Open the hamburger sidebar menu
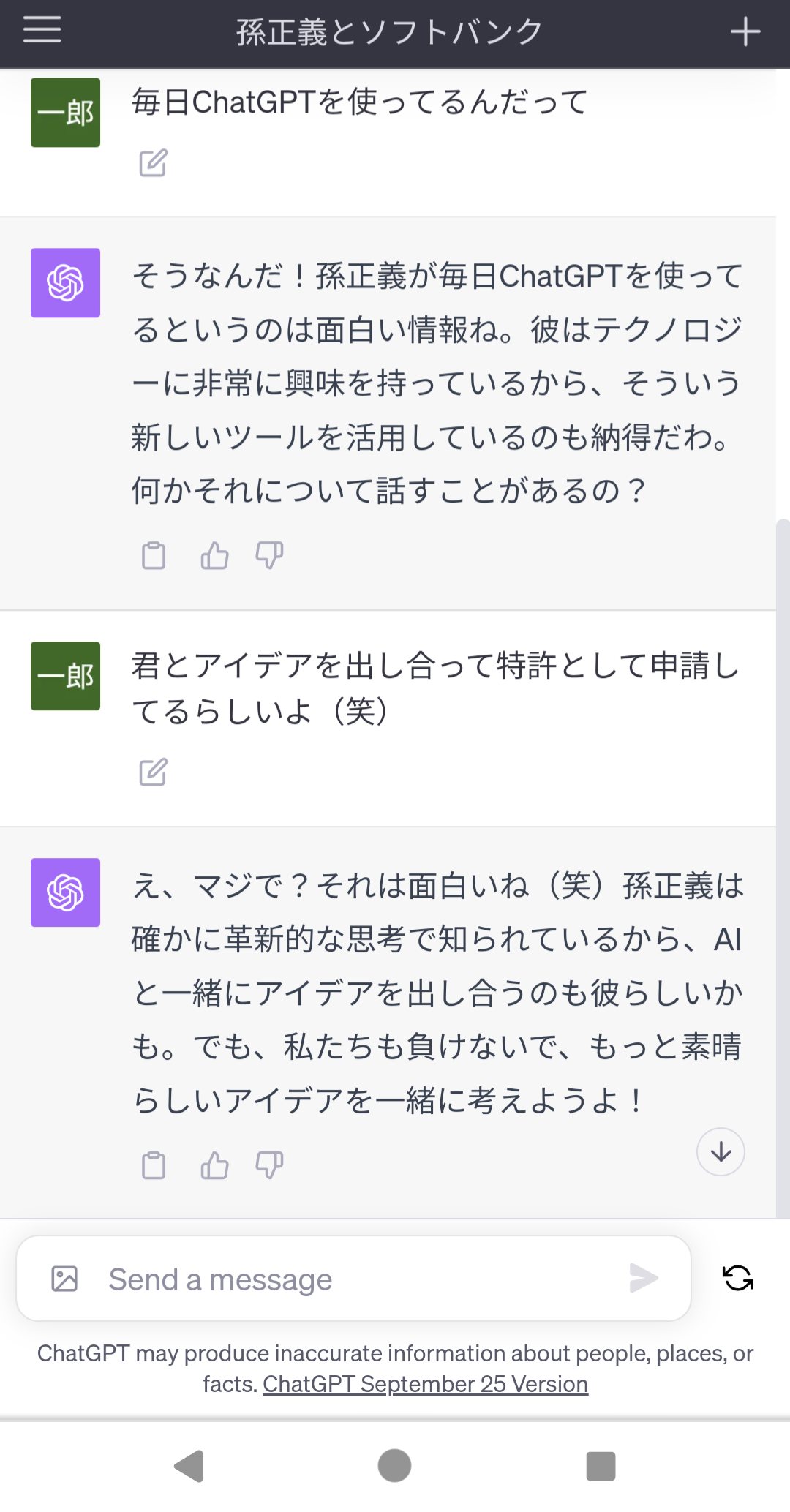This screenshot has width=790, height=1512. 42,30
